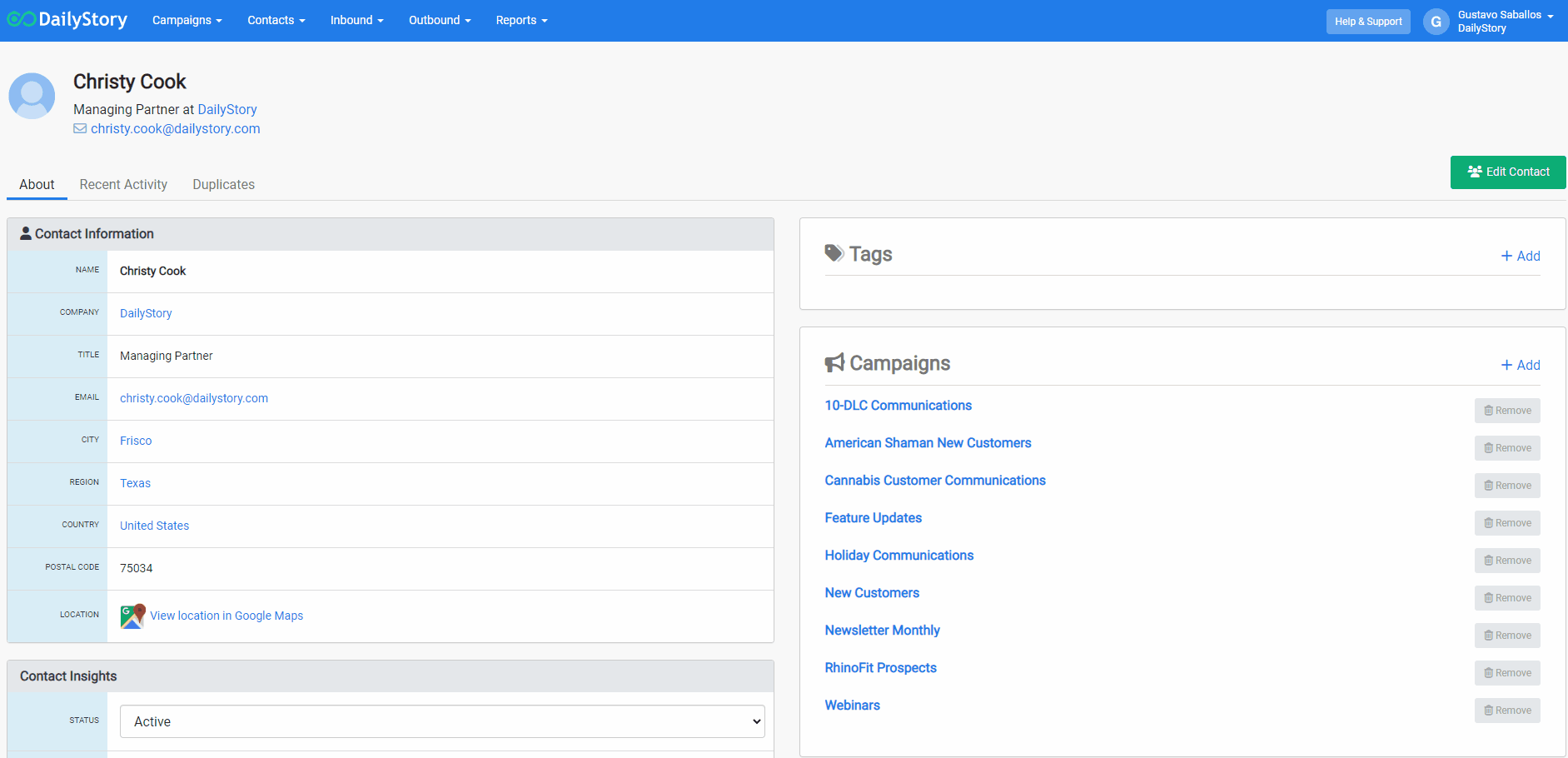Click the Campaigns megaphone icon

834,363
